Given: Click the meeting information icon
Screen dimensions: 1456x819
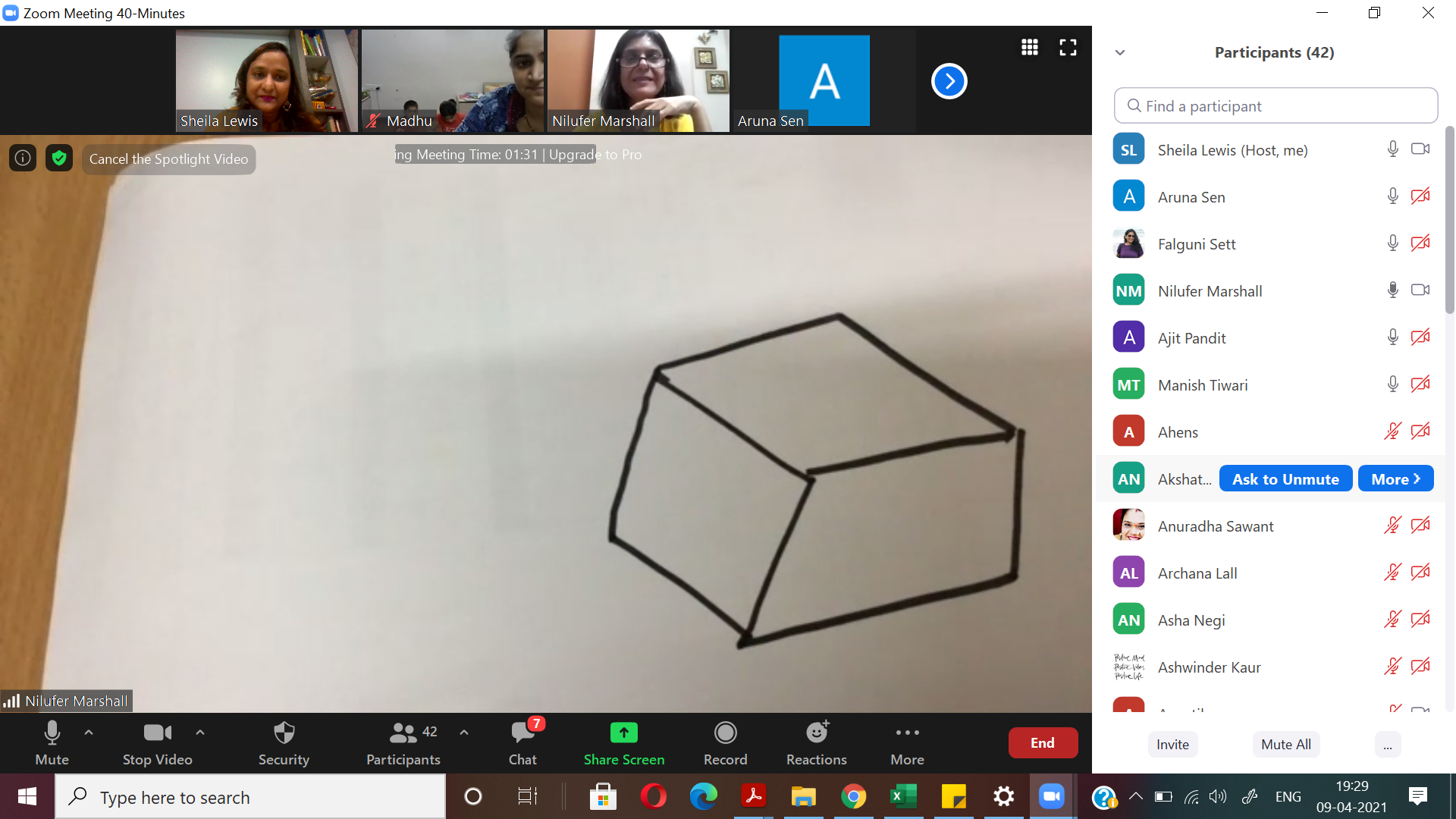Looking at the screenshot, I should pyautogui.click(x=23, y=158).
